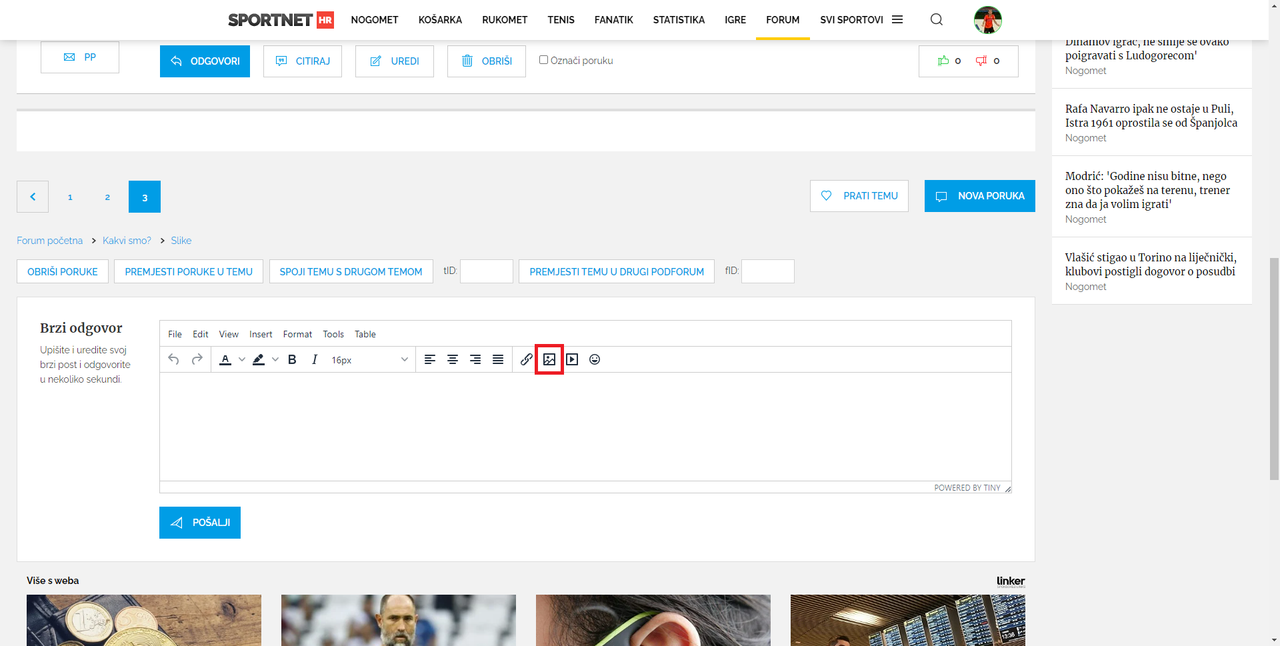This screenshot has height=646, width=1280.
Task: Click inside the quick reply text area
Action: point(585,427)
